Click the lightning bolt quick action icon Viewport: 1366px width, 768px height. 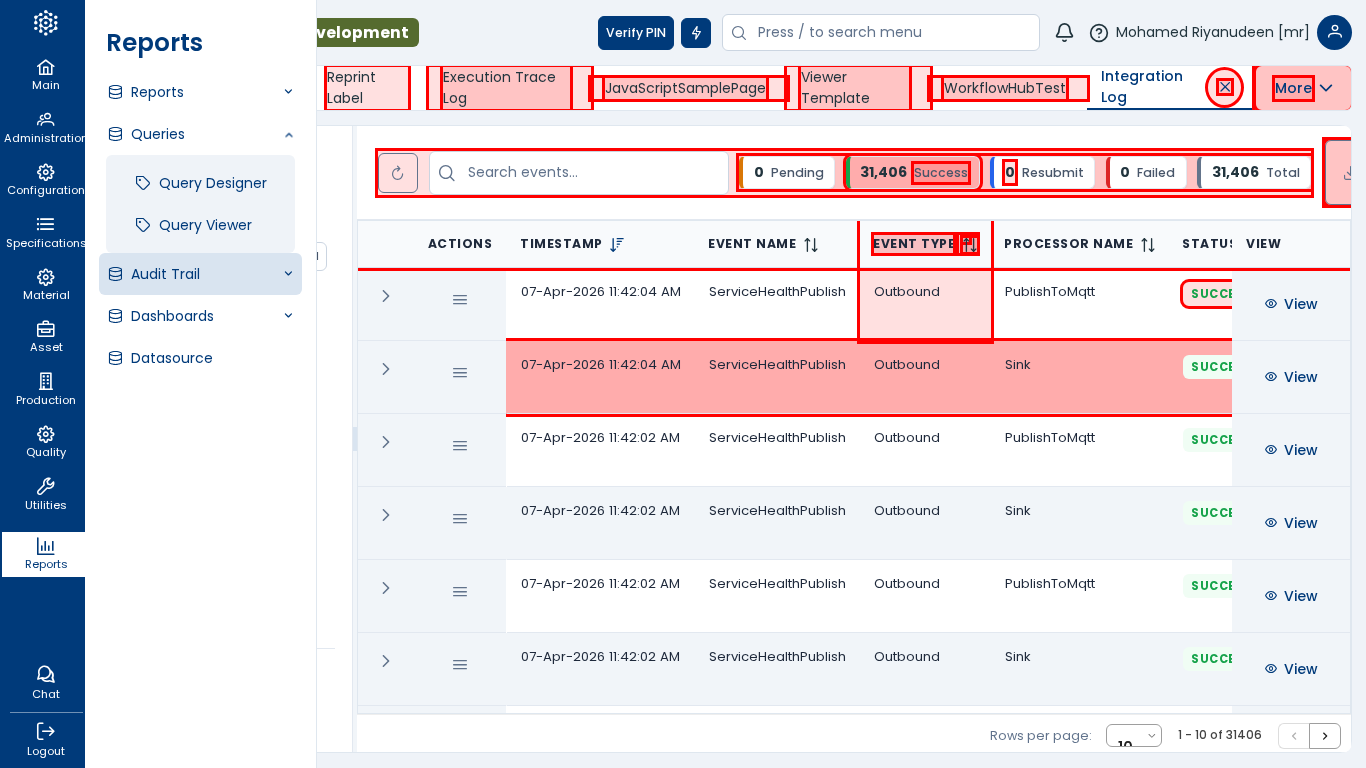tap(696, 33)
